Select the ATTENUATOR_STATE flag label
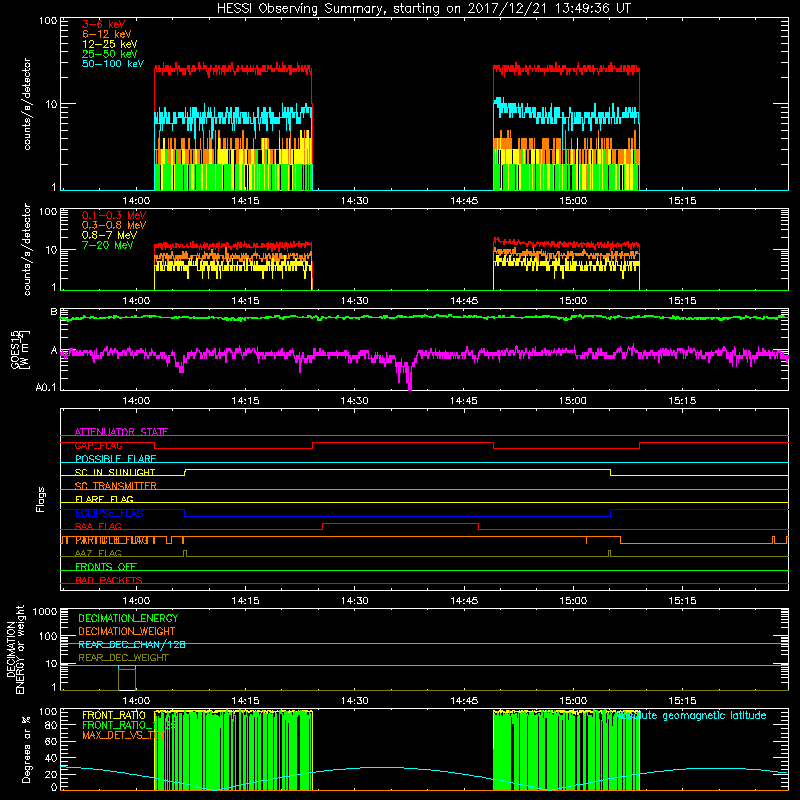 pyautogui.click(x=121, y=432)
